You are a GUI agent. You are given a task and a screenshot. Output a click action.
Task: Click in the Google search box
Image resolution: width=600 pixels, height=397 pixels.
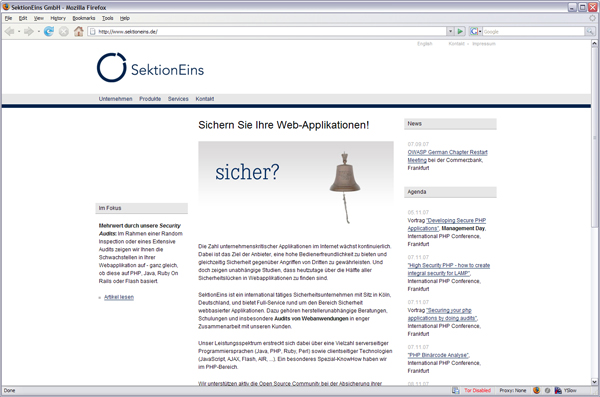(x=533, y=31)
